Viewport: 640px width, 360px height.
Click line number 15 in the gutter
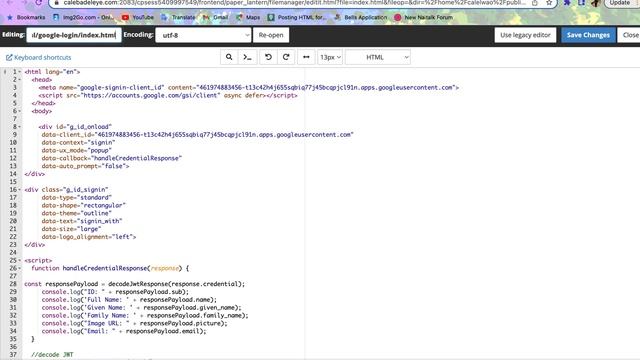coord(13,182)
